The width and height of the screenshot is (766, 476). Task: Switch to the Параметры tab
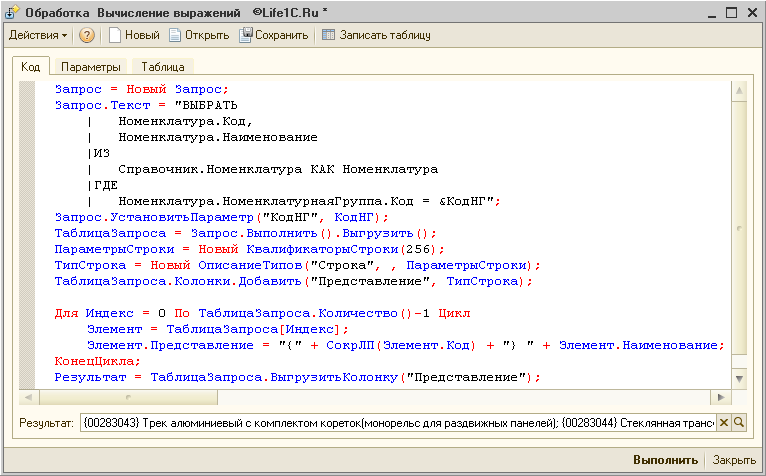click(x=90, y=67)
